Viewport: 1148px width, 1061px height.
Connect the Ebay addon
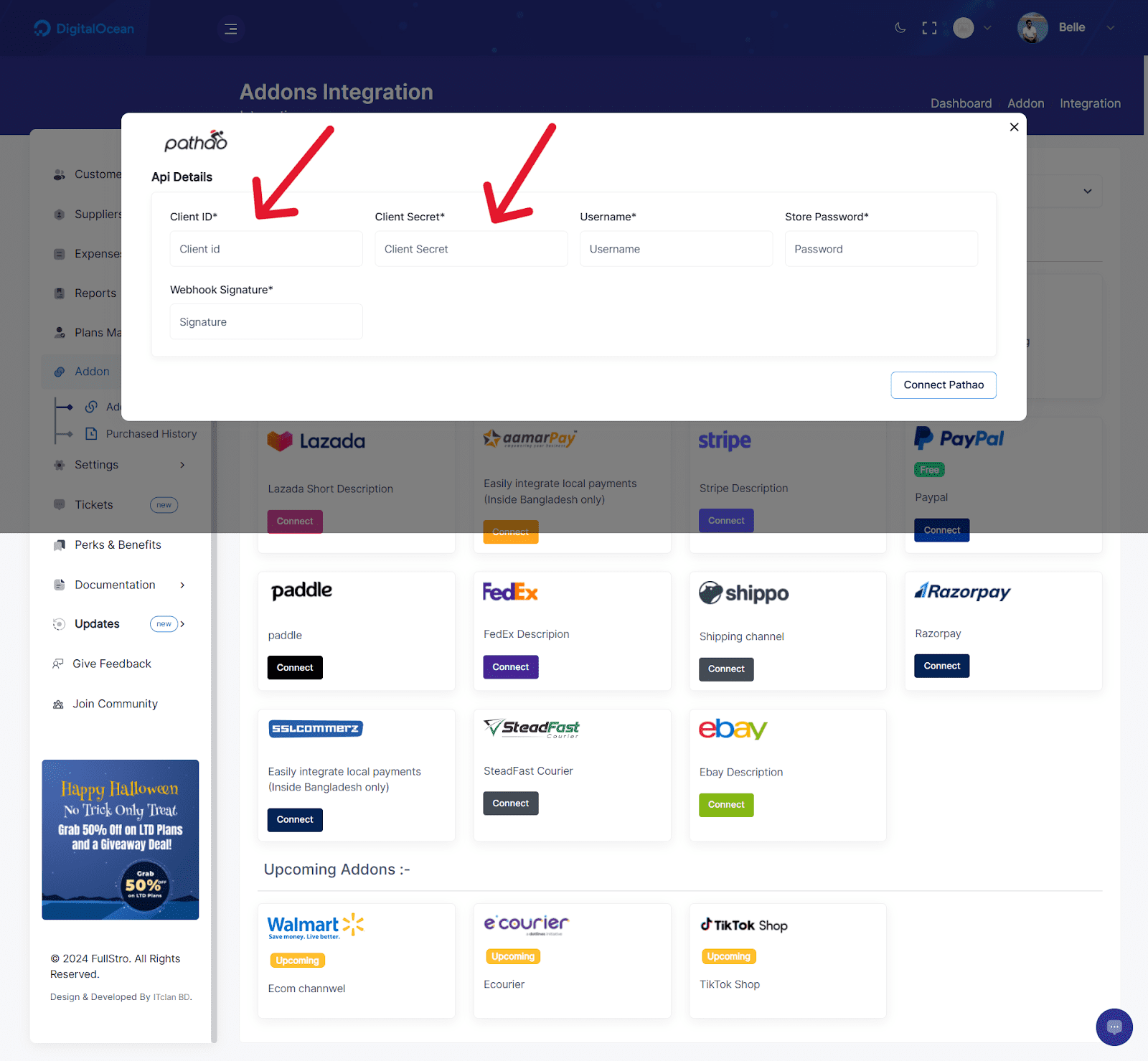coord(726,805)
